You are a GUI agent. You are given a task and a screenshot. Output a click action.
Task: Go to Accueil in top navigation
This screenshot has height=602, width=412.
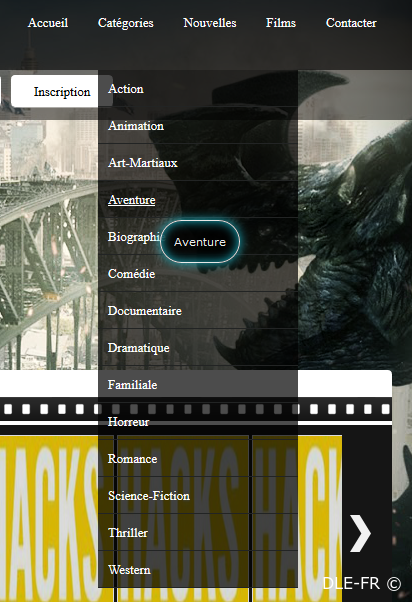48,23
